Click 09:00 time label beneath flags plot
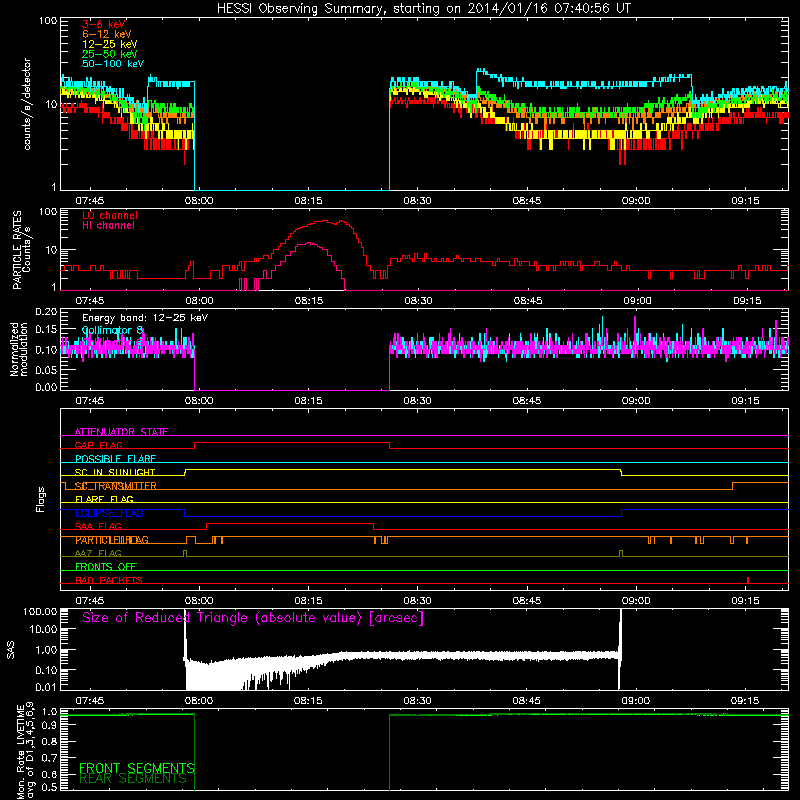Image resolution: width=800 pixels, height=800 pixels. [636, 601]
